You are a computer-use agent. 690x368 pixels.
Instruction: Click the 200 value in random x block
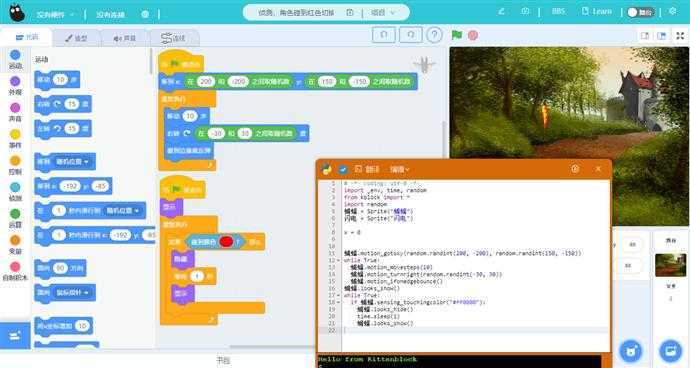tap(206, 82)
